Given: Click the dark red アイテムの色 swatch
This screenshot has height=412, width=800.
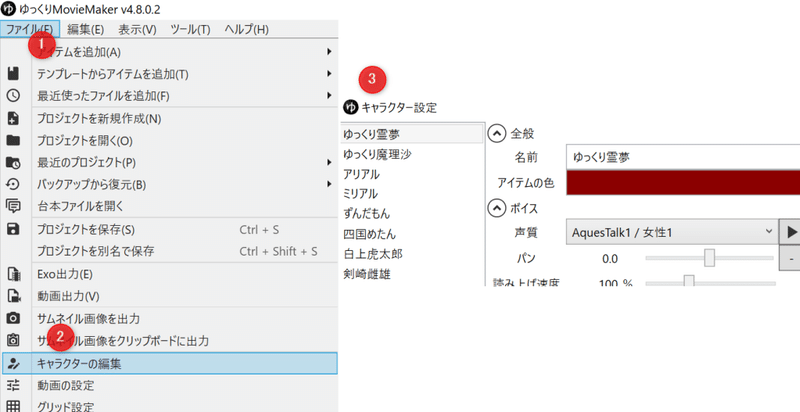Looking at the screenshot, I should click(x=682, y=182).
